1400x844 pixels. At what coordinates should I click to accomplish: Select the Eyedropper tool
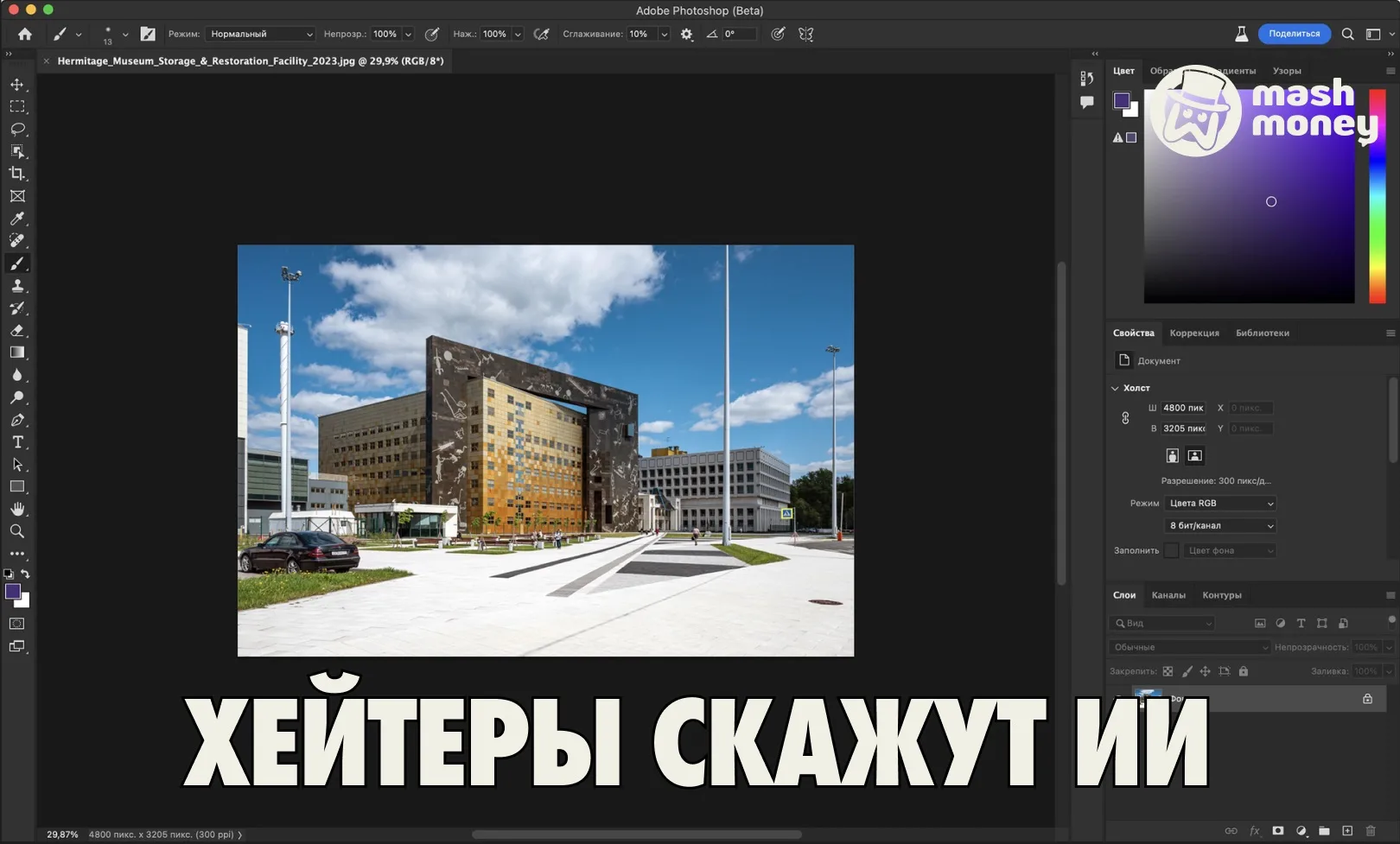(17, 219)
